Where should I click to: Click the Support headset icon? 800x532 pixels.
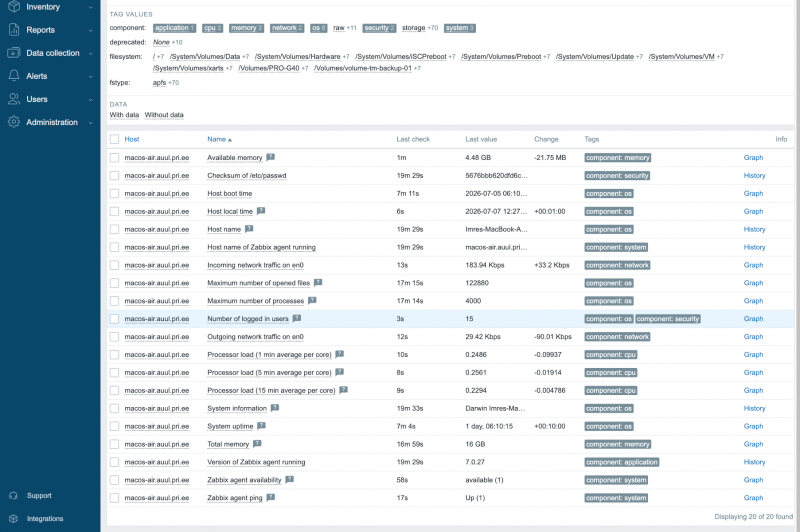pos(14,495)
